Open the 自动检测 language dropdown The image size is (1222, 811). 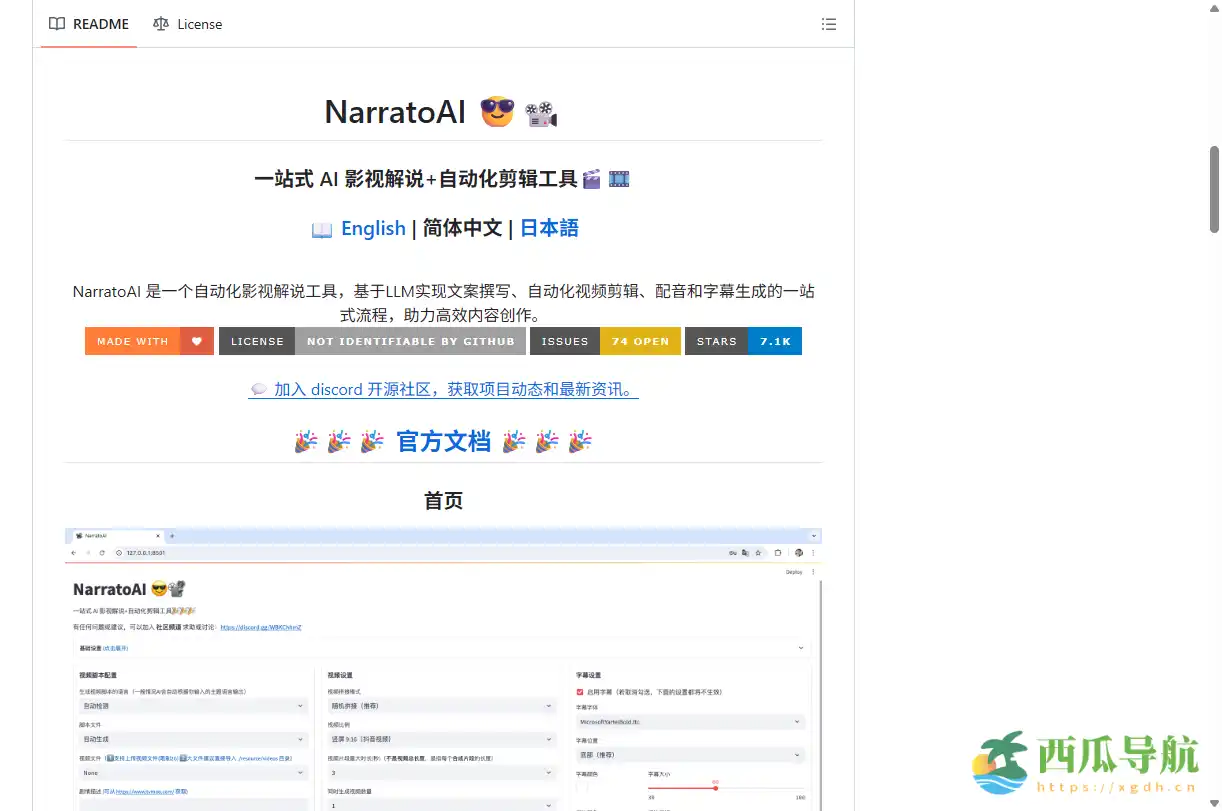(x=193, y=705)
